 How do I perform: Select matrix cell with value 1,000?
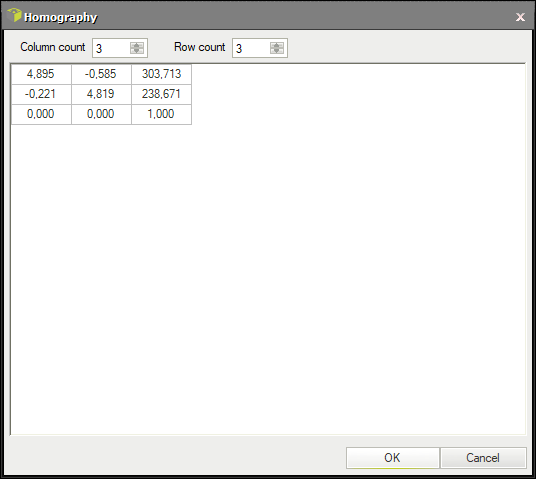point(161,114)
